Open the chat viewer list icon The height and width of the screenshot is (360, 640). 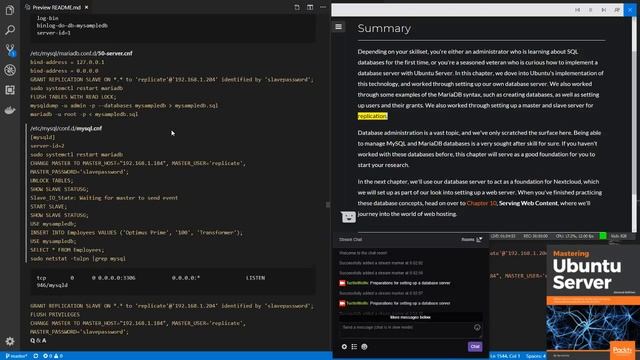354,347
